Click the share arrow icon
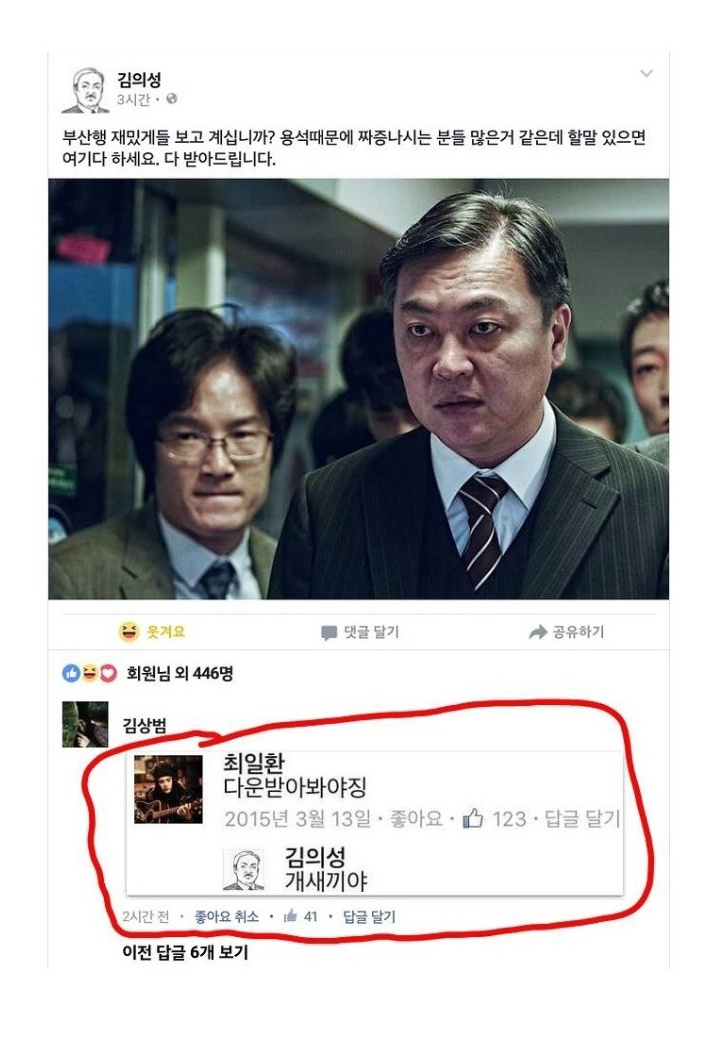 point(538,632)
